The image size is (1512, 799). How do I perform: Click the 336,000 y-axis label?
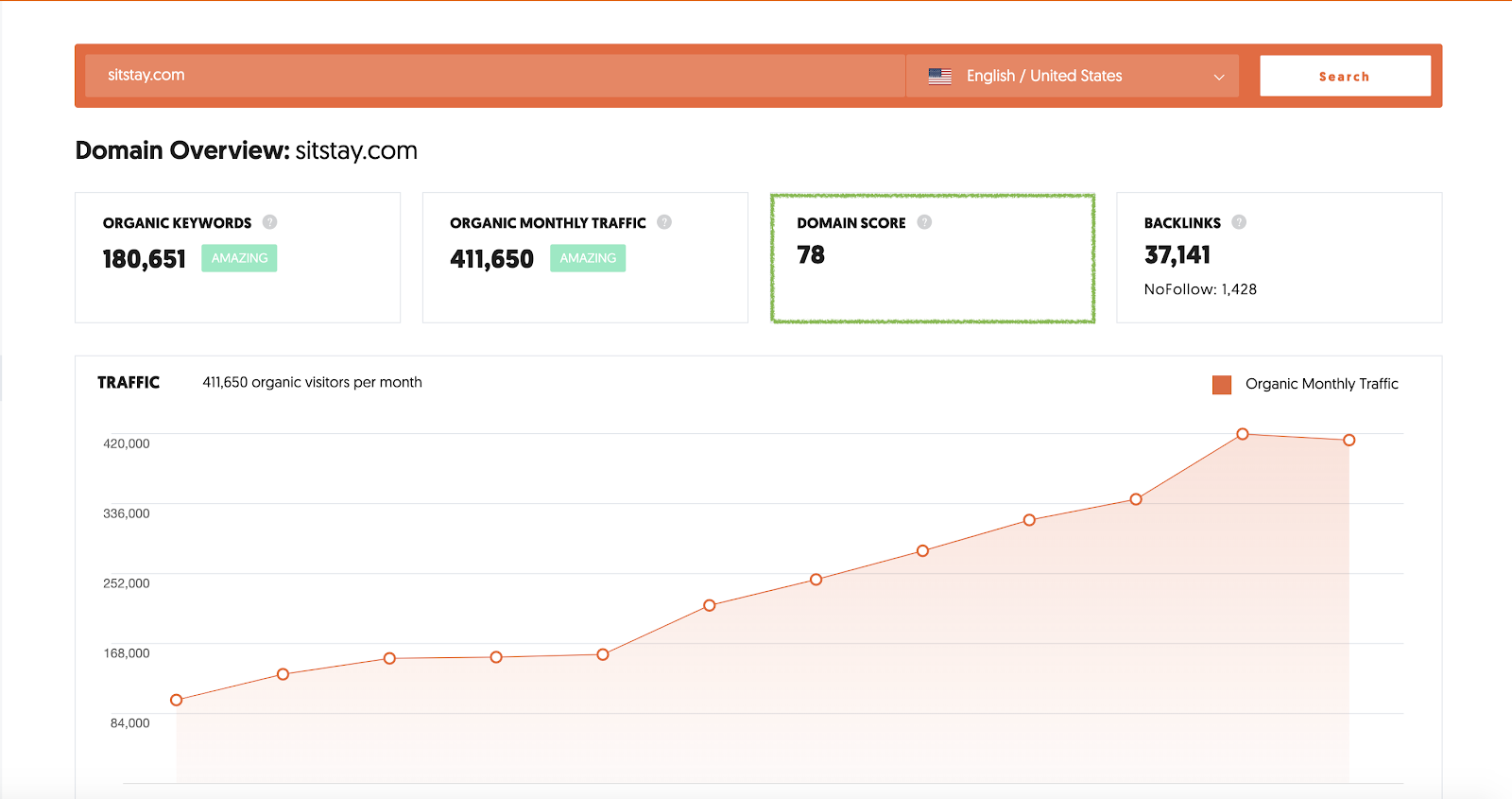click(127, 513)
